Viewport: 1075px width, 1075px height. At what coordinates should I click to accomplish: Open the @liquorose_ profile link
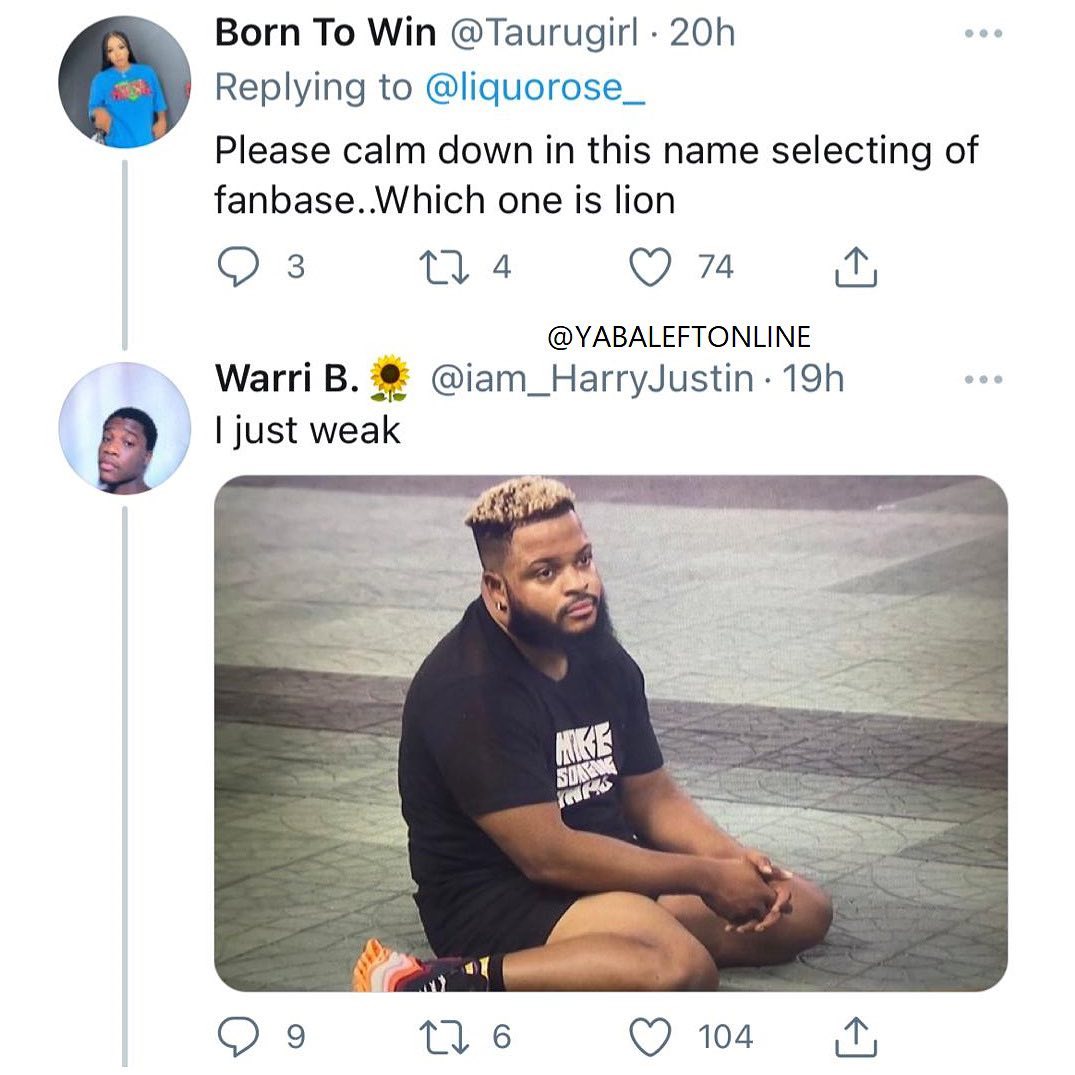[x=536, y=88]
